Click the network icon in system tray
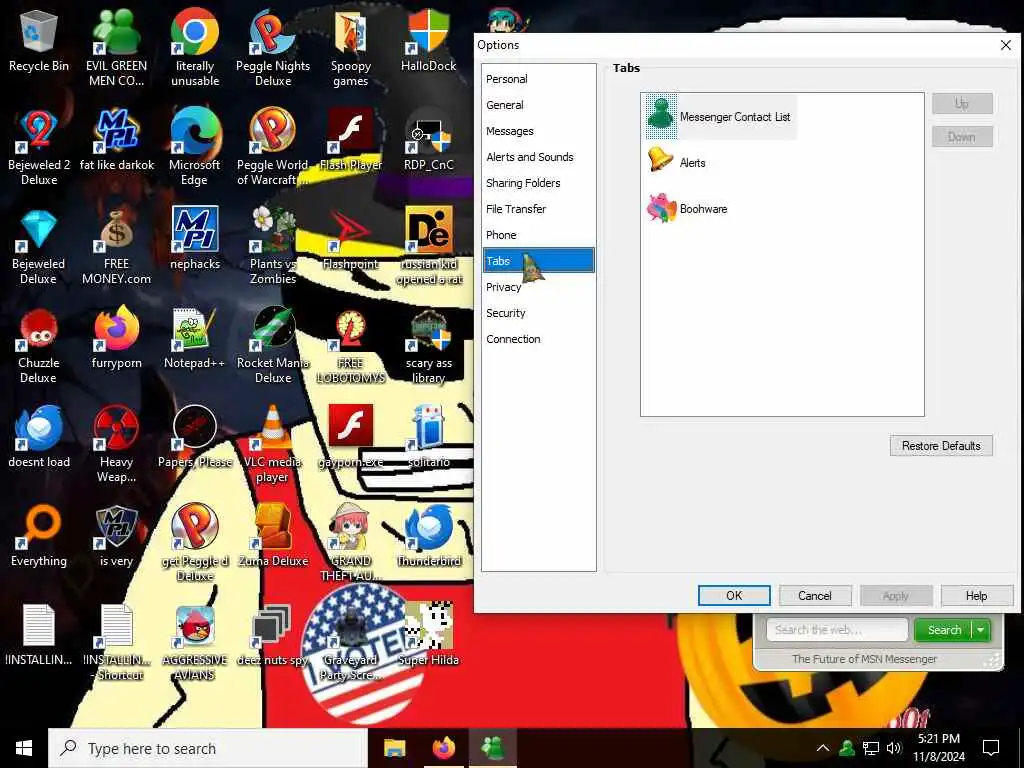Image resolution: width=1024 pixels, height=768 pixels. coord(871,748)
